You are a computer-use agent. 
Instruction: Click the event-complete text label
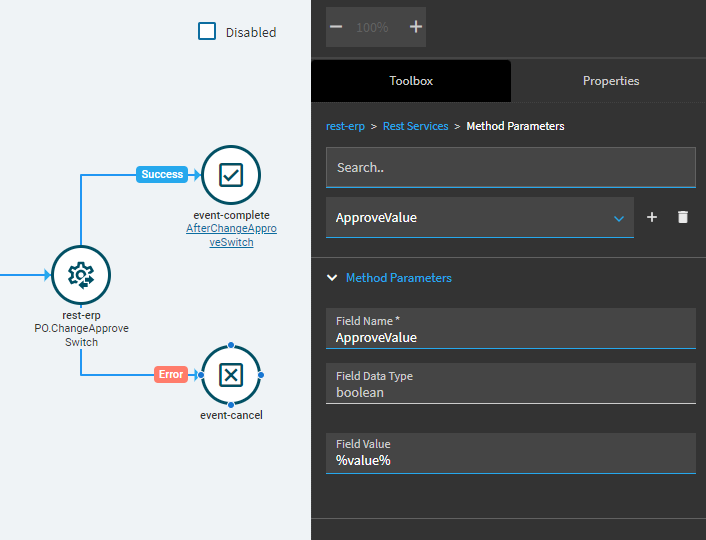coord(231,215)
